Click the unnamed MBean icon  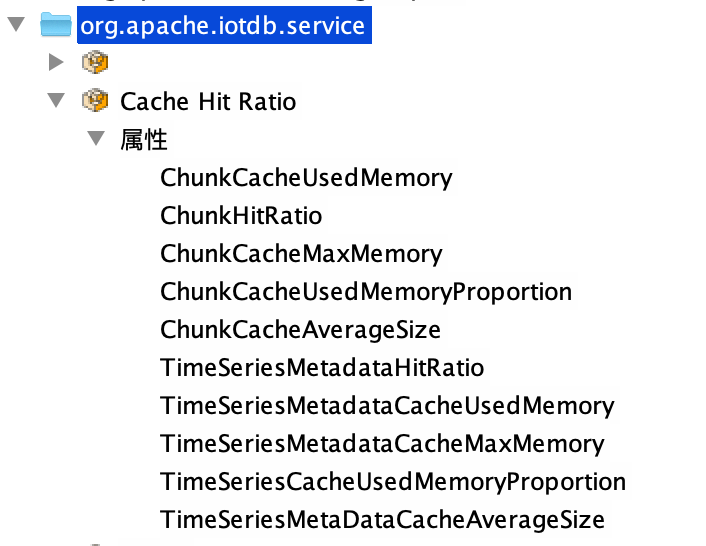click(95, 63)
